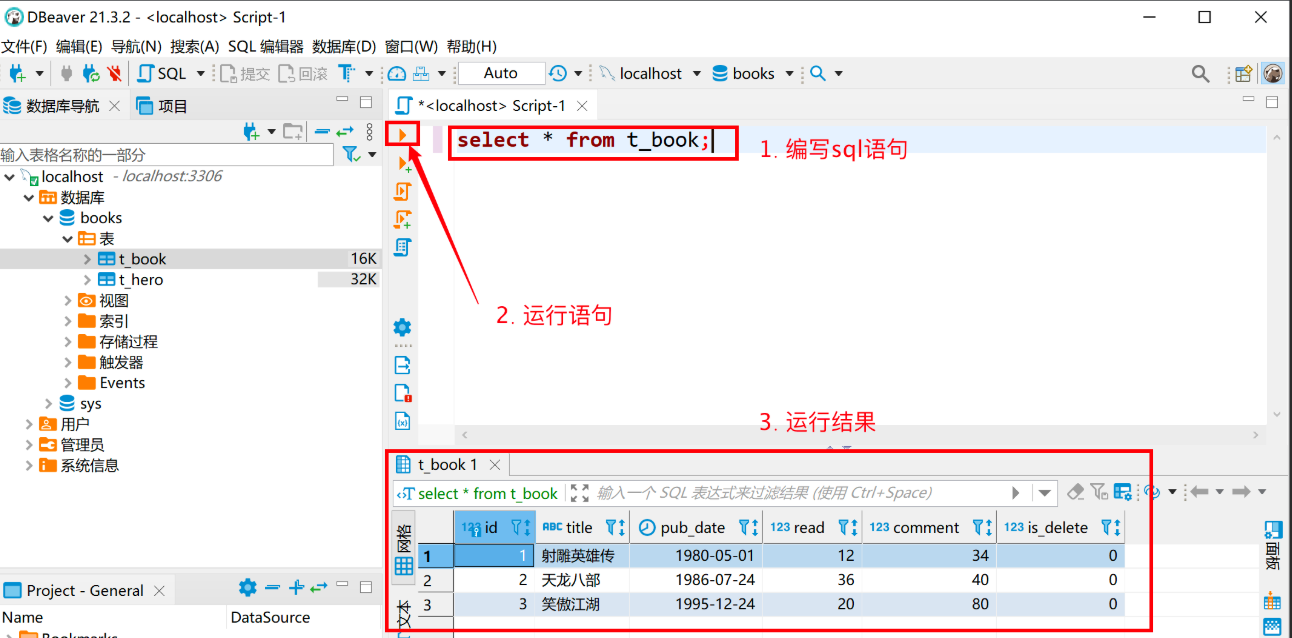Open the Auto transaction mode dropdown
Viewport: 1292px width, 638px height.
pyautogui.click(x=501, y=74)
